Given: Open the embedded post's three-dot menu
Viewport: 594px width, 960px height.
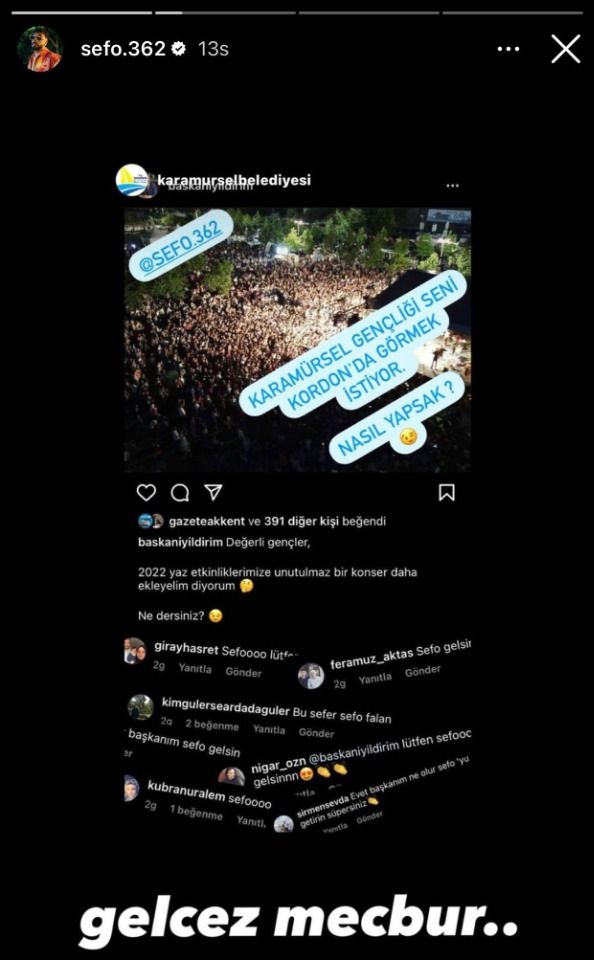Looking at the screenshot, I should [453, 185].
